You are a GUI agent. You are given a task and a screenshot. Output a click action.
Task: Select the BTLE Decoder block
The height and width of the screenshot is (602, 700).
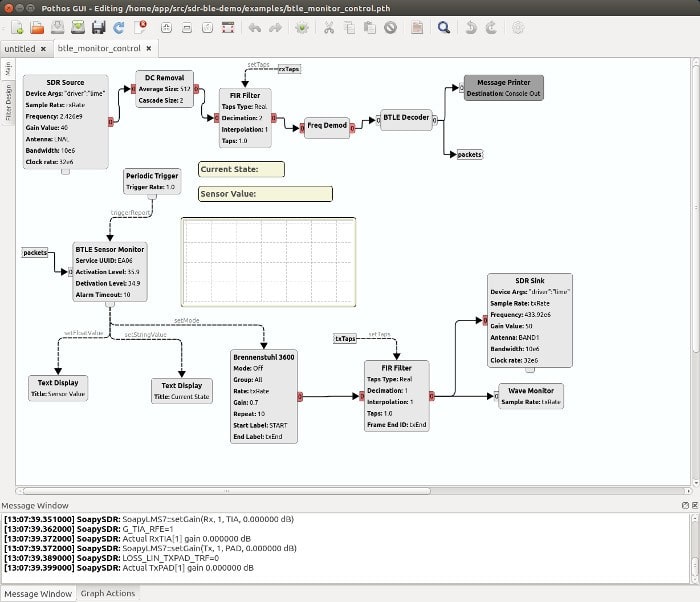pos(406,119)
